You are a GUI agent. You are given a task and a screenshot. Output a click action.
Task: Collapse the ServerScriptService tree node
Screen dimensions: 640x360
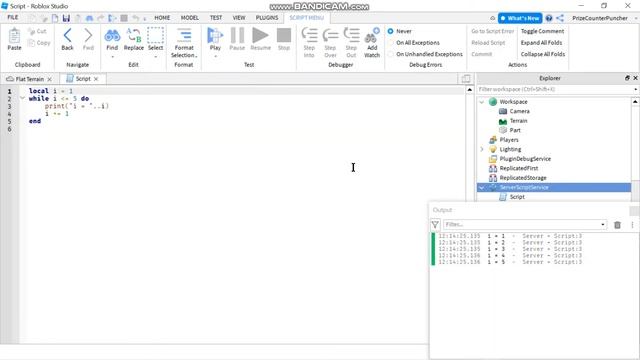click(x=482, y=187)
